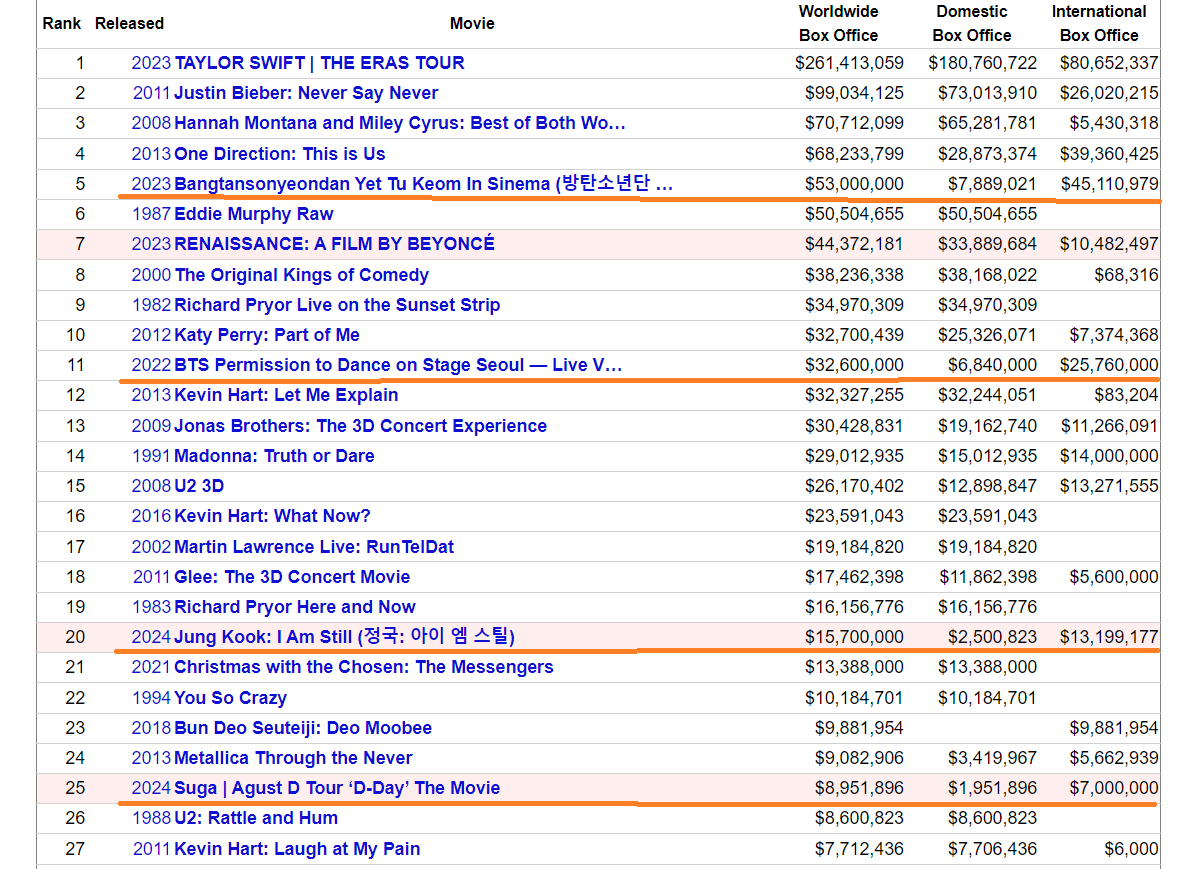
Task: Open Katy Perry: Part of Me link
Action: pos(266,335)
